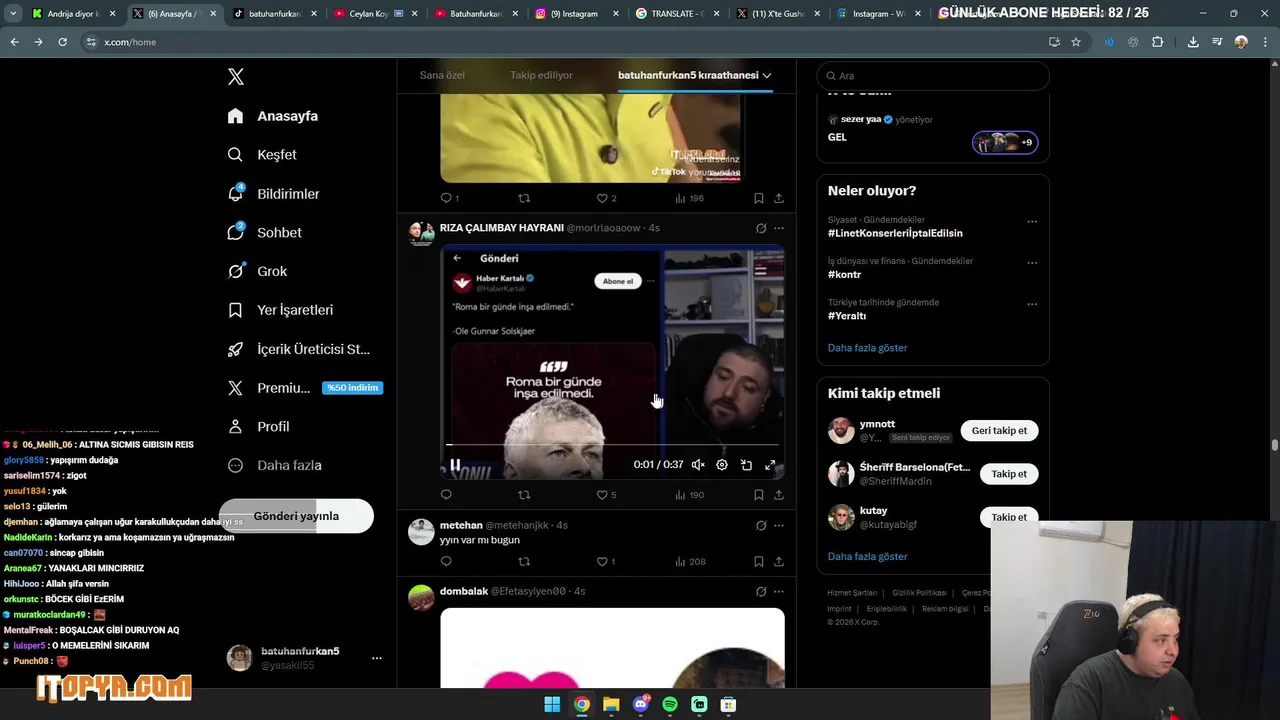The width and height of the screenshot is (1280, 720).
Task: Open account menu dots beside batuhanfurkan5
Action: (377, 658)
